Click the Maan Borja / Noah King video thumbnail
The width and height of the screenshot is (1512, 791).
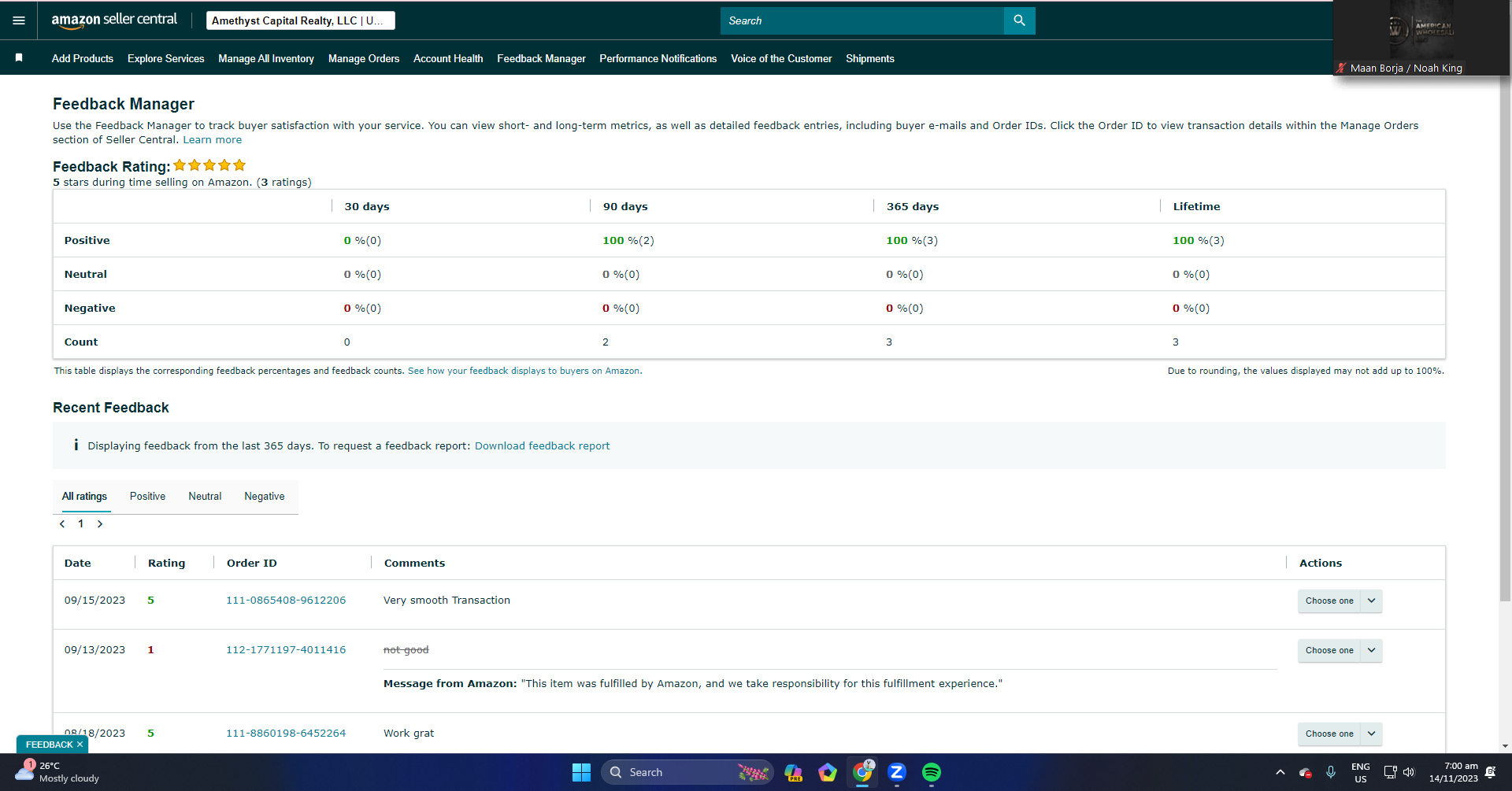click(1421, 38)
